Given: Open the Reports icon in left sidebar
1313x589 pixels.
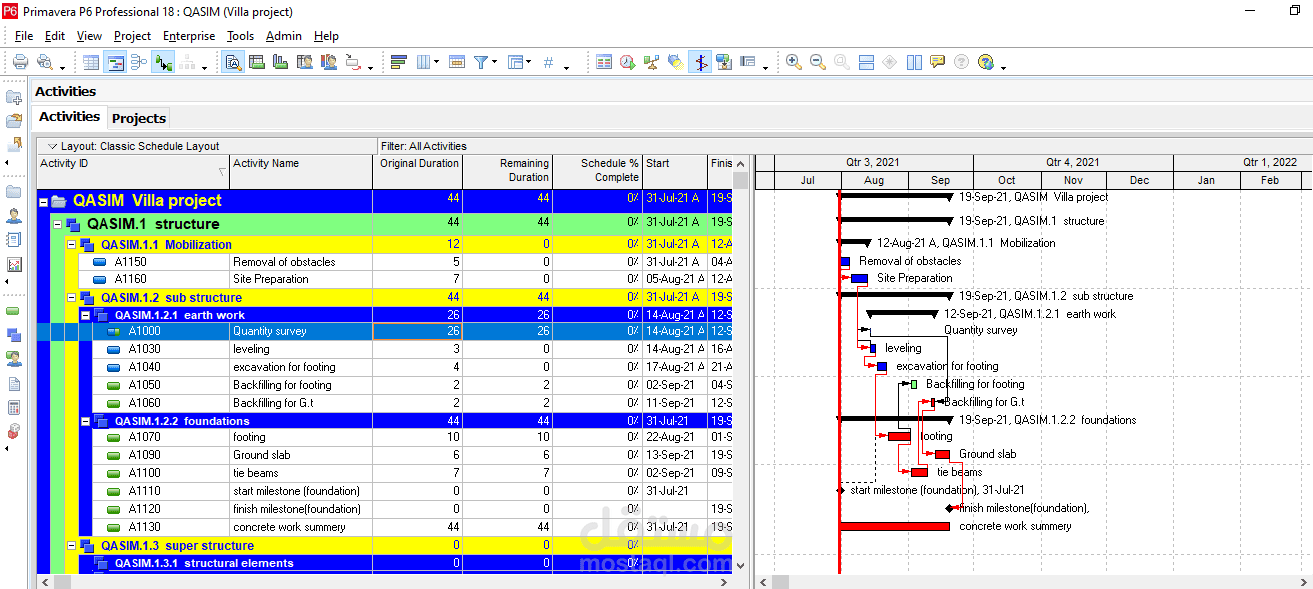Looking at the screenshot, I should coord(14,239).
